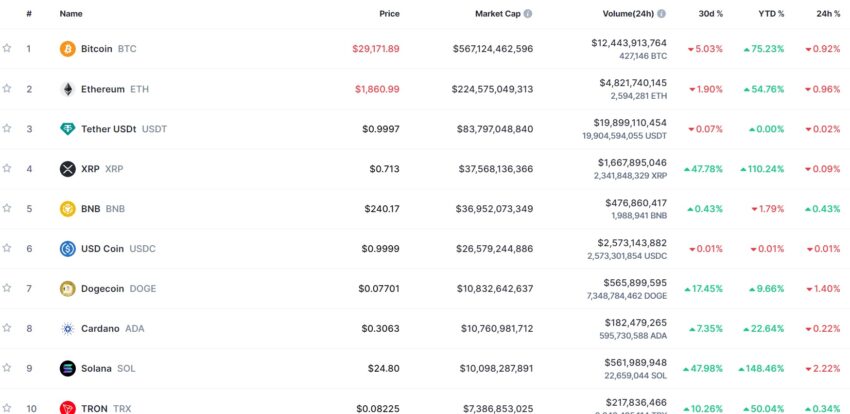Image resolution: width=850 pixels, height=414 pixels.
Task: Click the XRP logo icon
Action: pos(68,169)
